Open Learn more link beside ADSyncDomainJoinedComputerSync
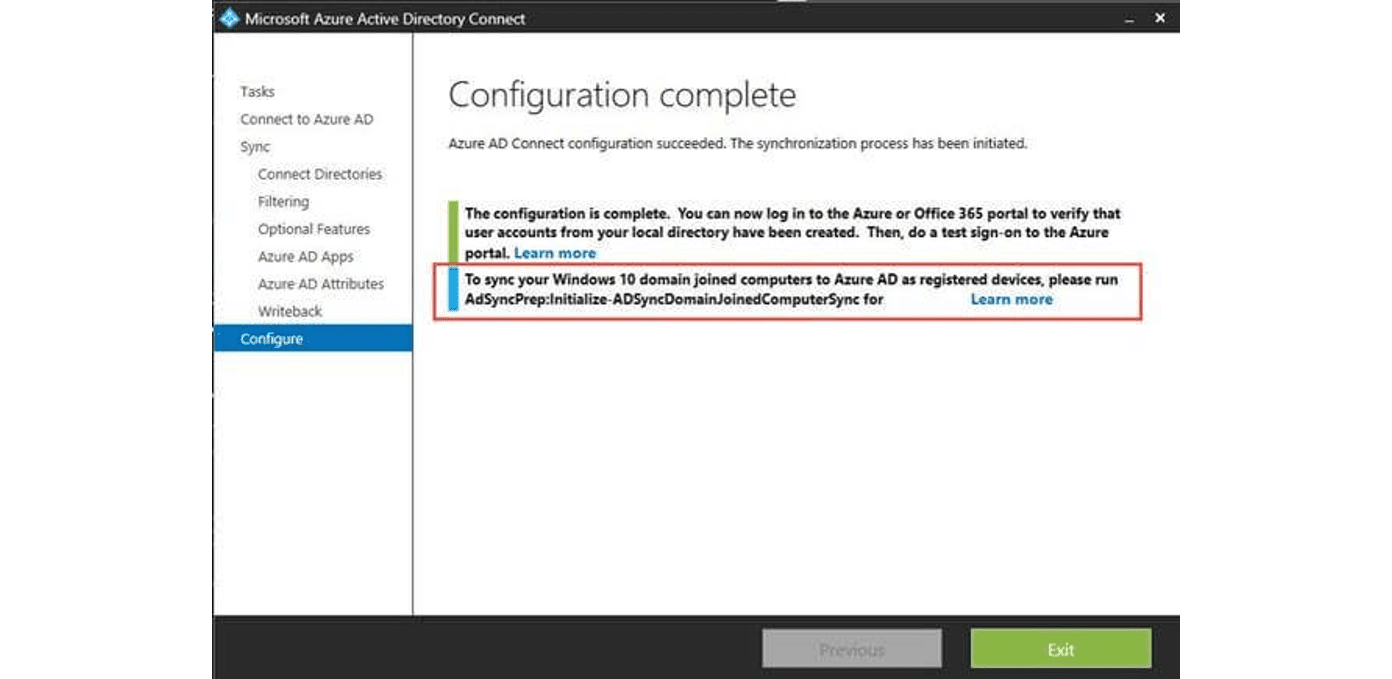The height and width of the screenshot is (679, 1392). click(x=1011, y=299)
